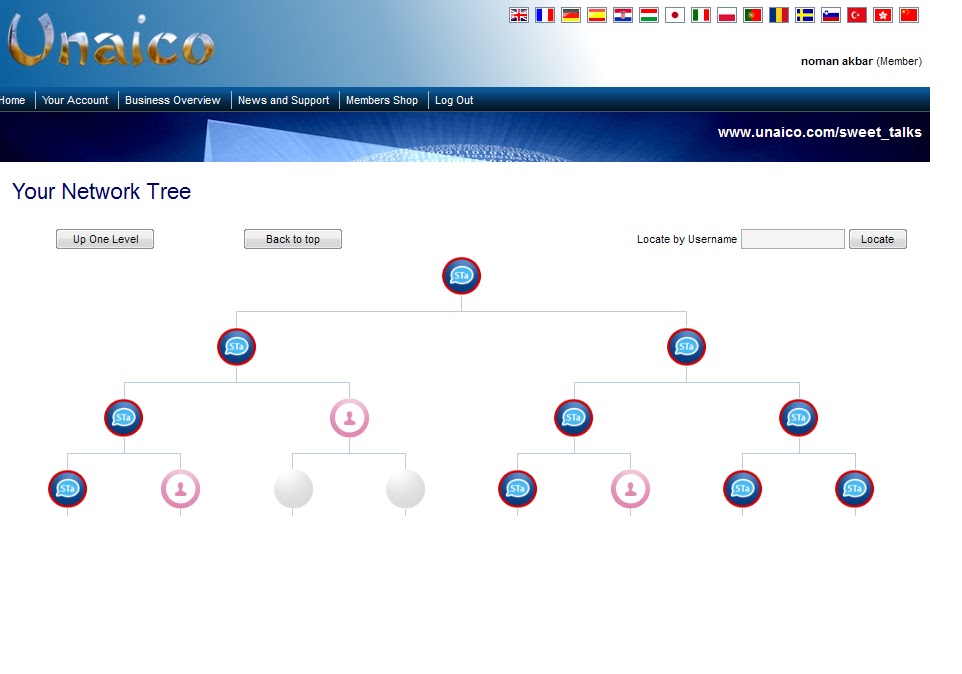Click Log Out in the navigation
The width and height of the screenshot is (962, 674).
click(x=454, y=100)
